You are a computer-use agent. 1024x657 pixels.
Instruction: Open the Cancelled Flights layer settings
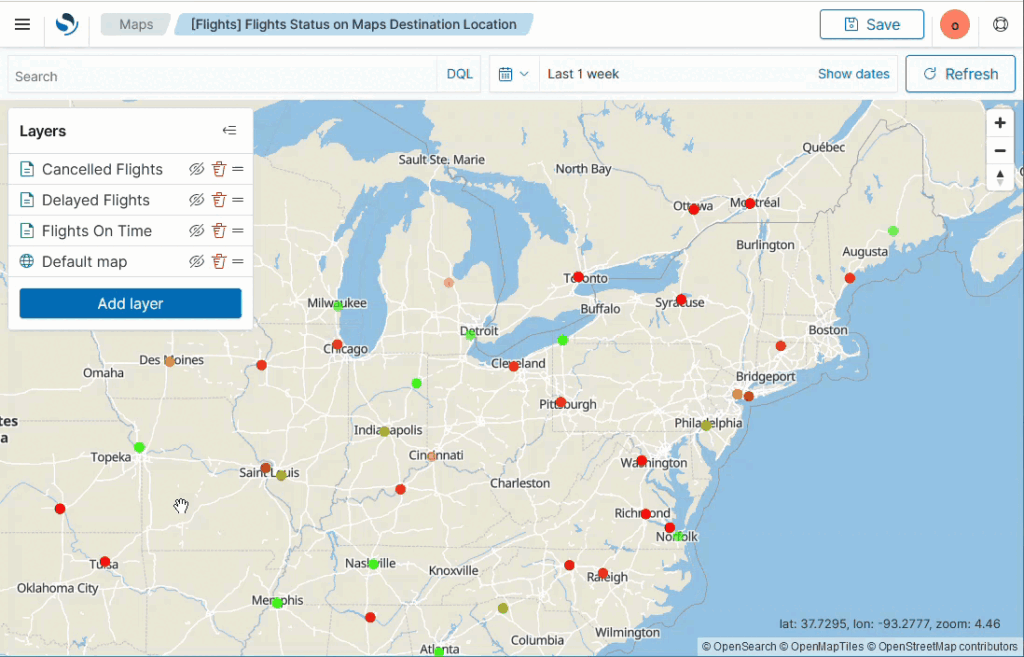[103, 169]
